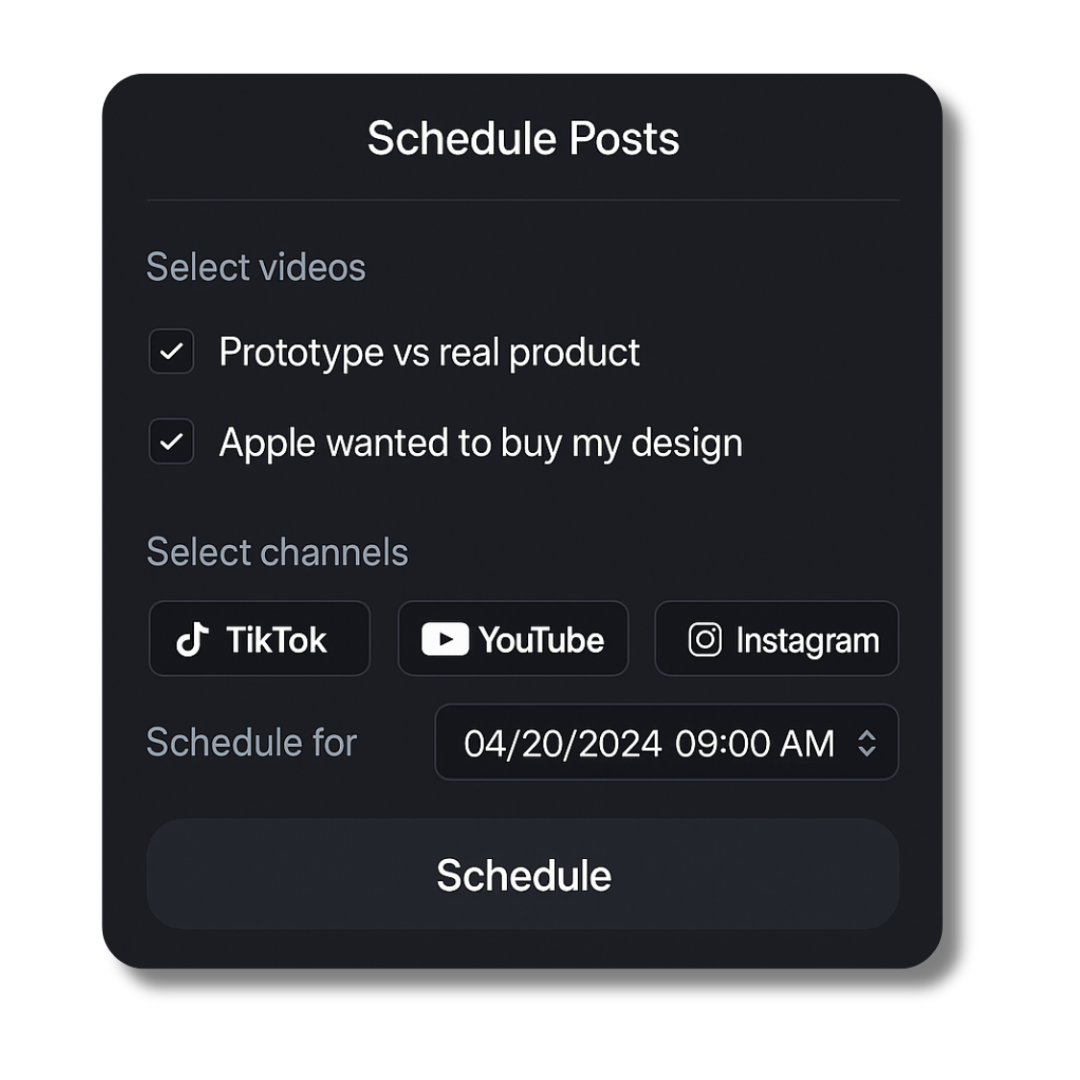Click the "Apple wanted to buy my design" label
The height and width of the screenshot is (1080, 1080).
tap(480, 443)
